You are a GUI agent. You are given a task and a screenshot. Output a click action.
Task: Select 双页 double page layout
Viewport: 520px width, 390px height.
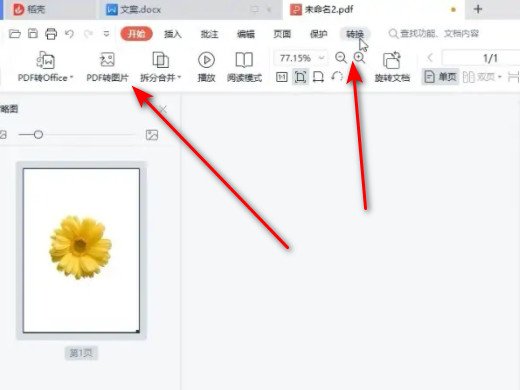(478, 77)
